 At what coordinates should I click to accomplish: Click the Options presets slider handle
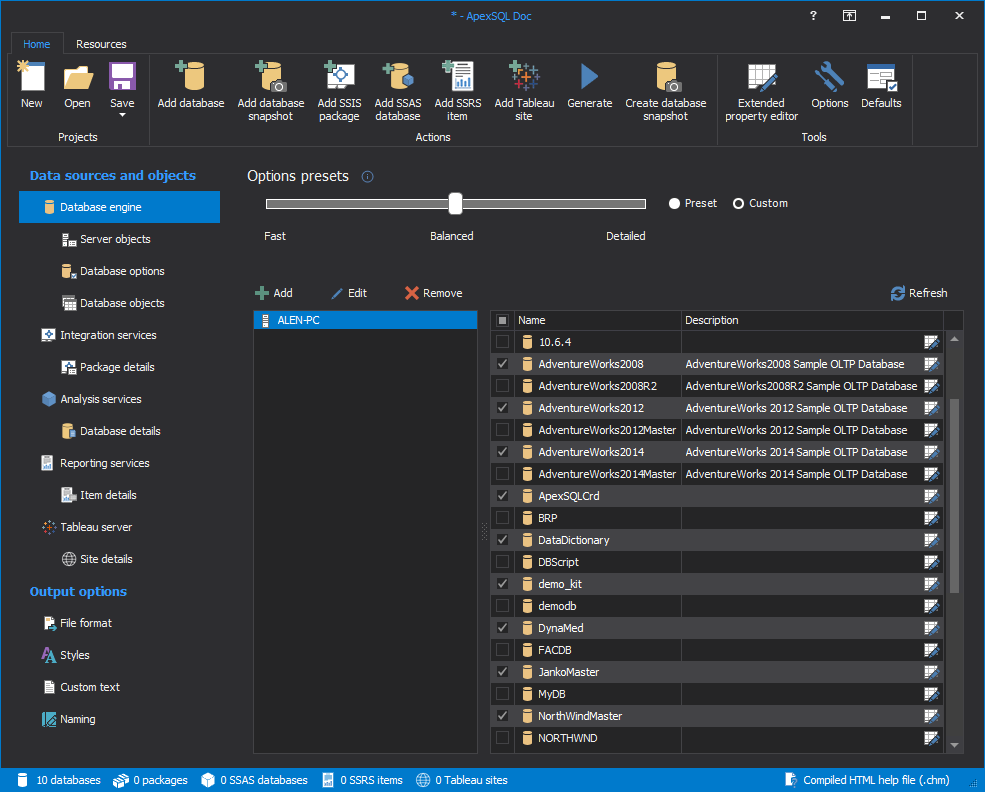pyautogui.click(x=455, y=203)
